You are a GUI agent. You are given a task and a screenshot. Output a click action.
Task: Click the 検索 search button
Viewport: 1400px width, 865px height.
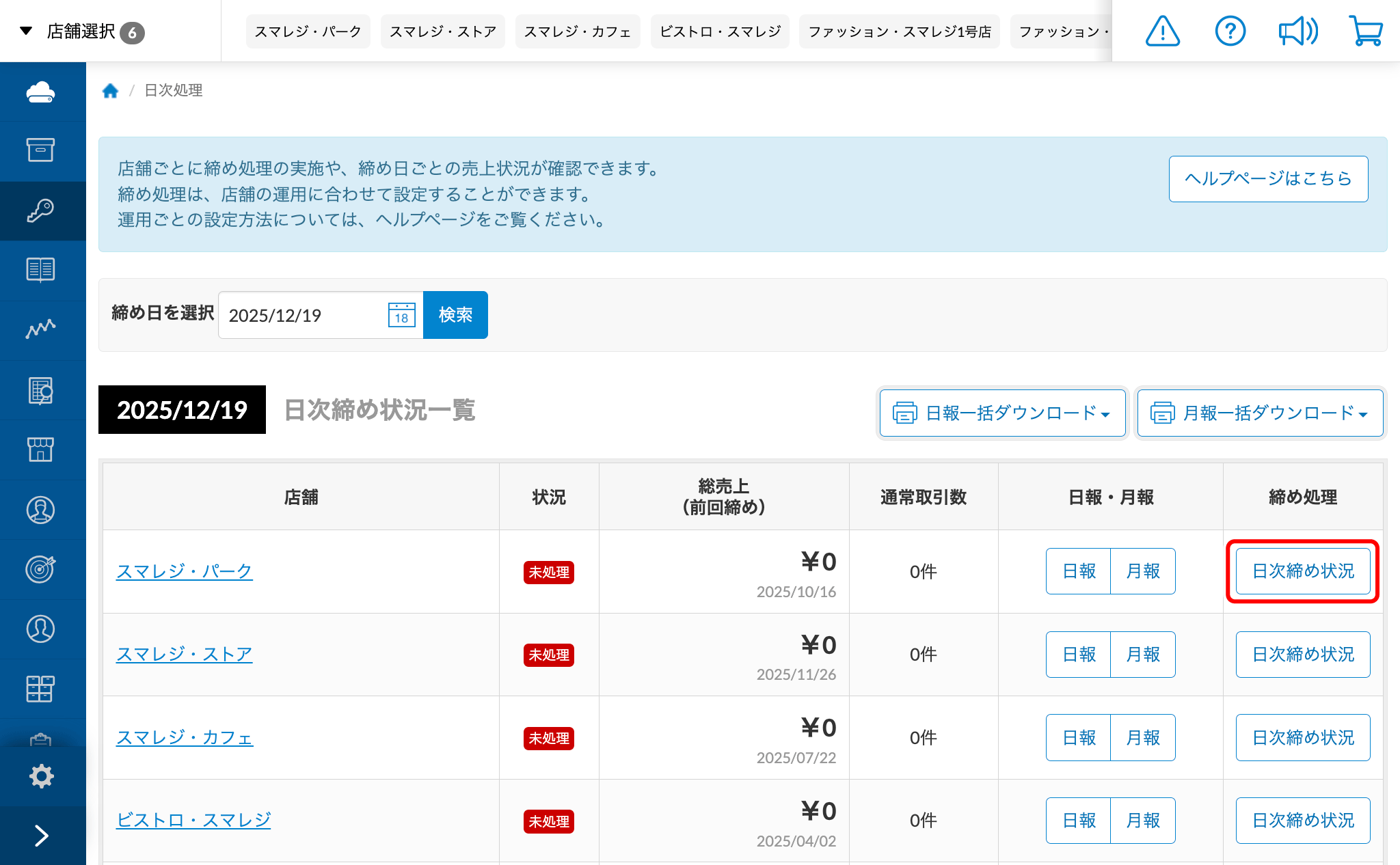455,315
